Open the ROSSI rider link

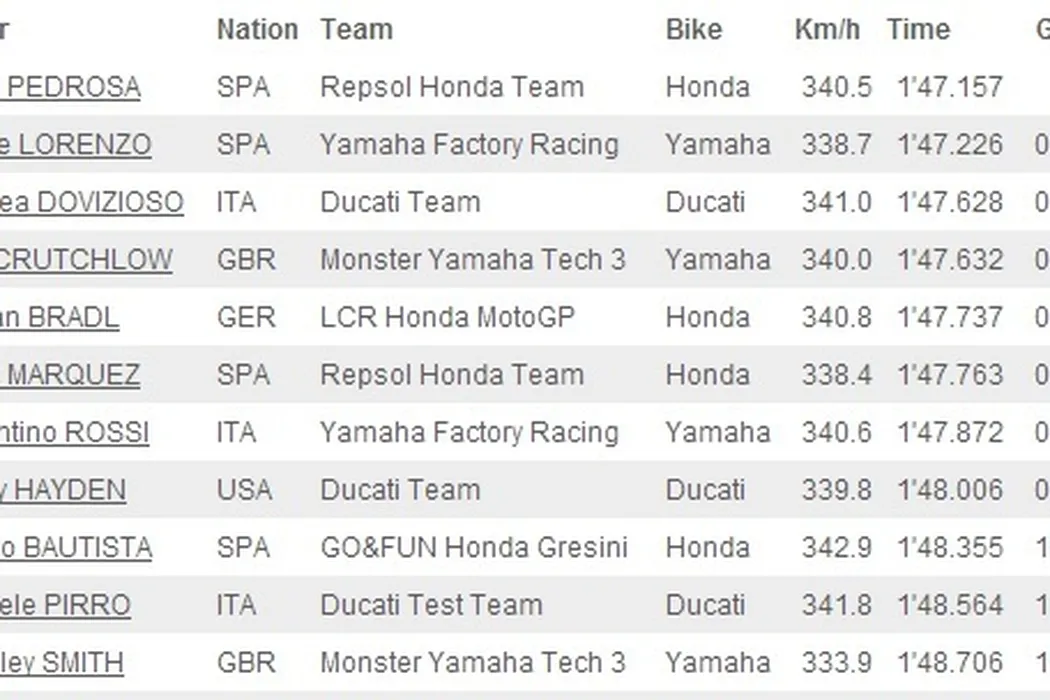coord(75,433)
